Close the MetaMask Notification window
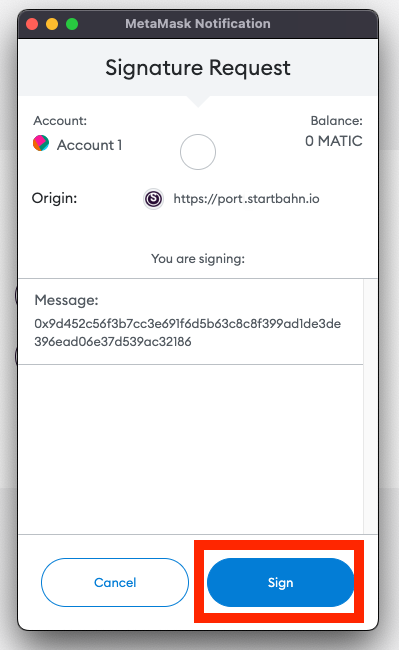 tap(32, 24)
